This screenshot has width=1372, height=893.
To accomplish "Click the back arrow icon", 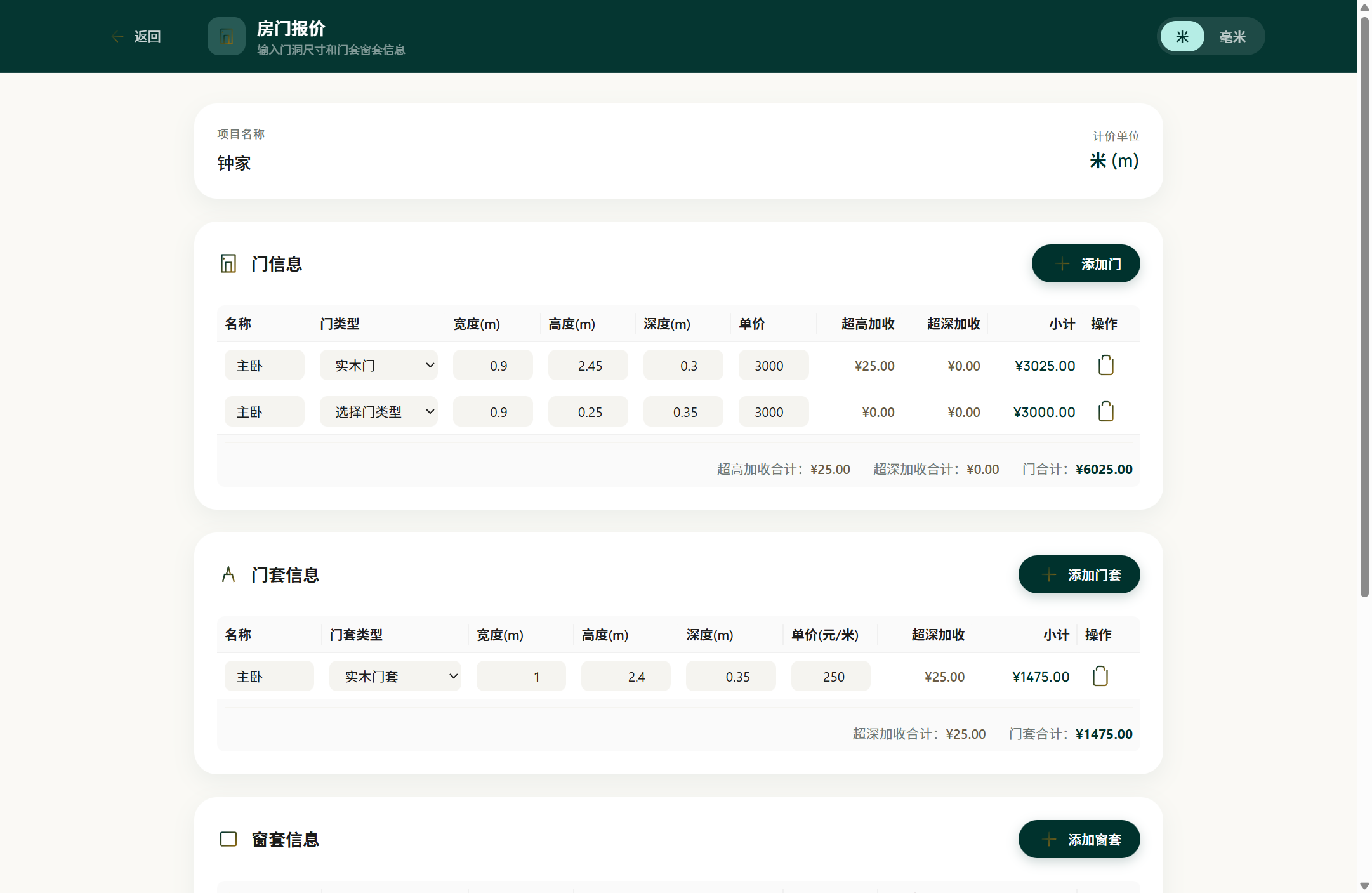I will click(117, 37).
